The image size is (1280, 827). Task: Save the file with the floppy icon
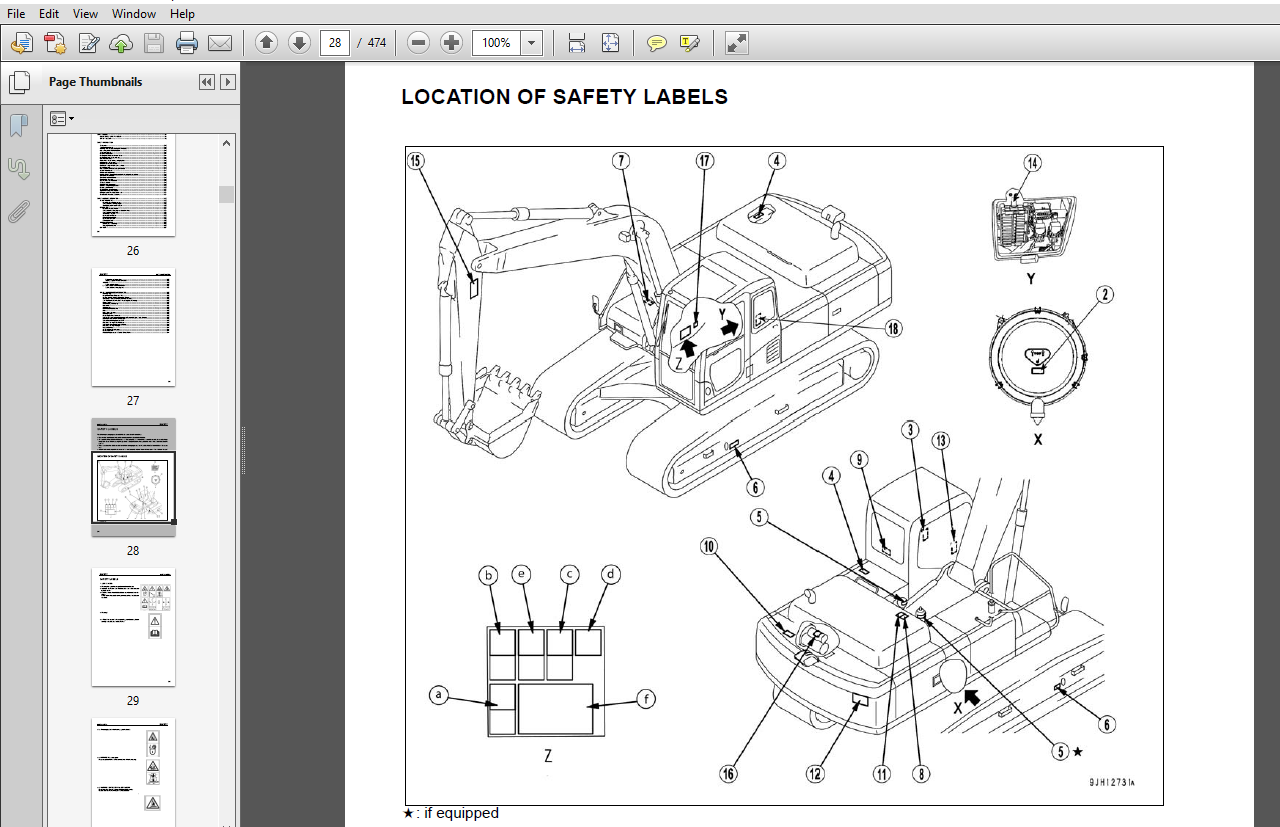coord(153,43)
